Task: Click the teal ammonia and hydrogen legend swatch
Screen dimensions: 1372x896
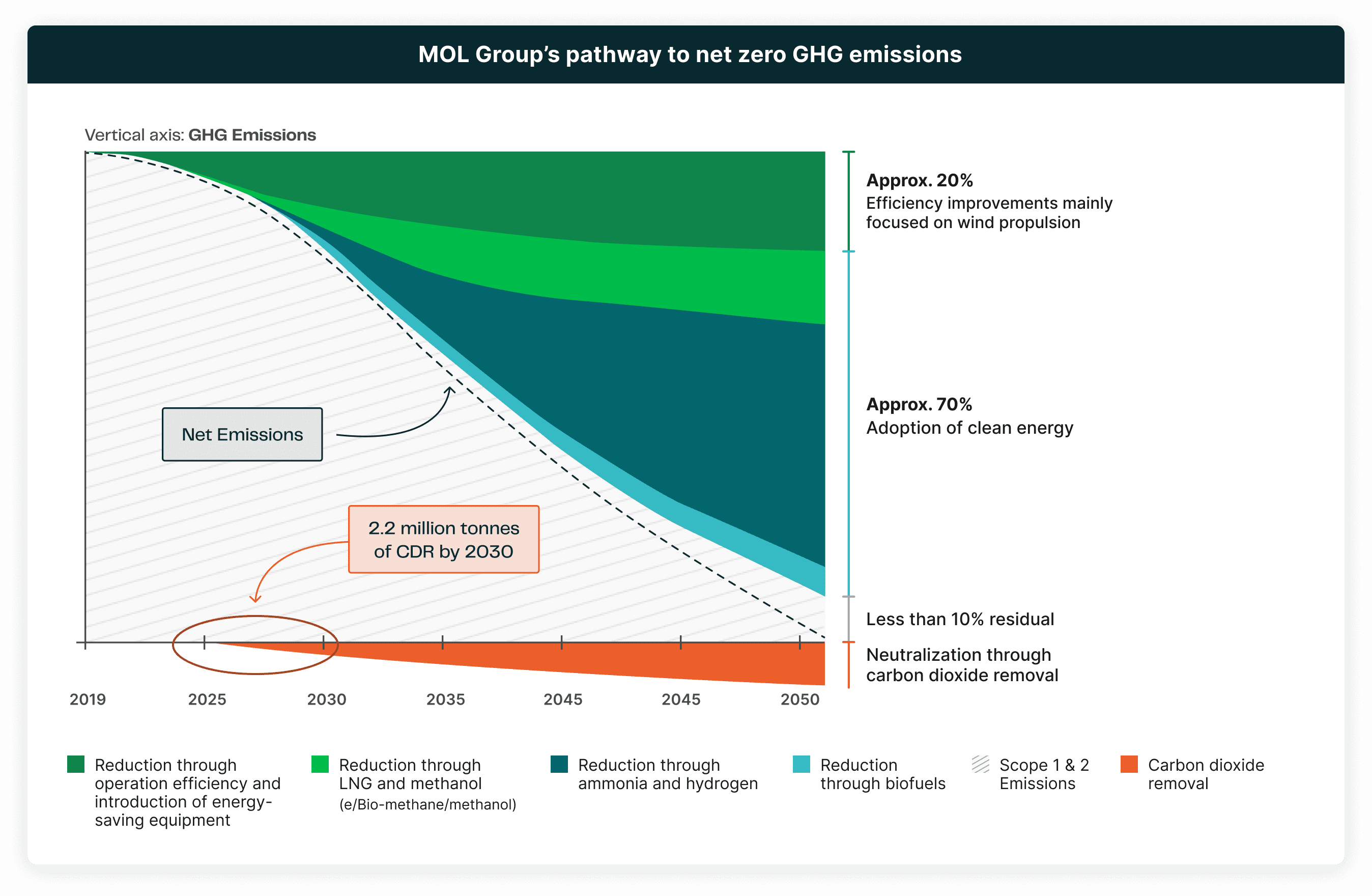Action: coord(559,764)
